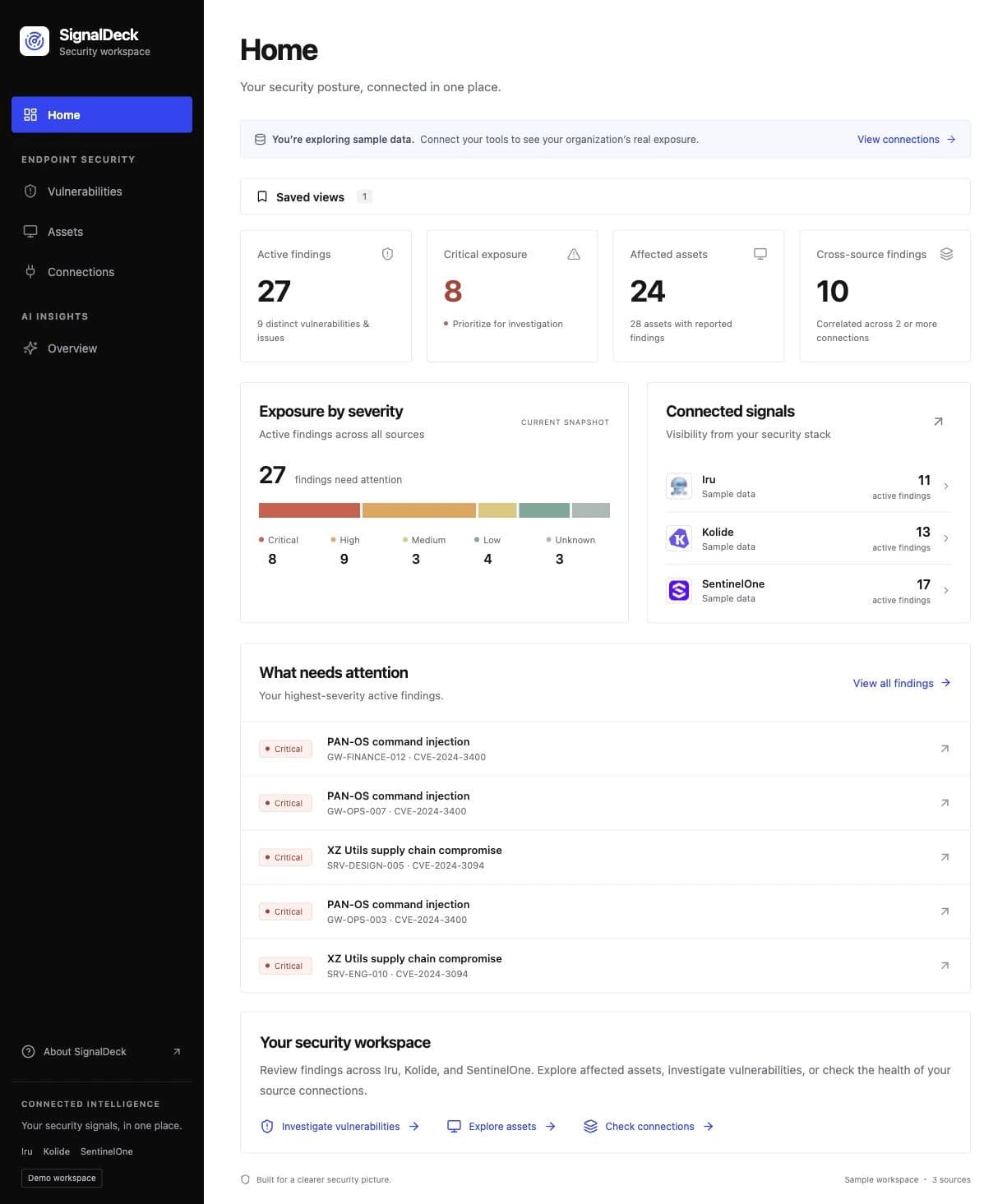
Task: Click the gray Unknown severity bar segment
Action: point(591,510)
